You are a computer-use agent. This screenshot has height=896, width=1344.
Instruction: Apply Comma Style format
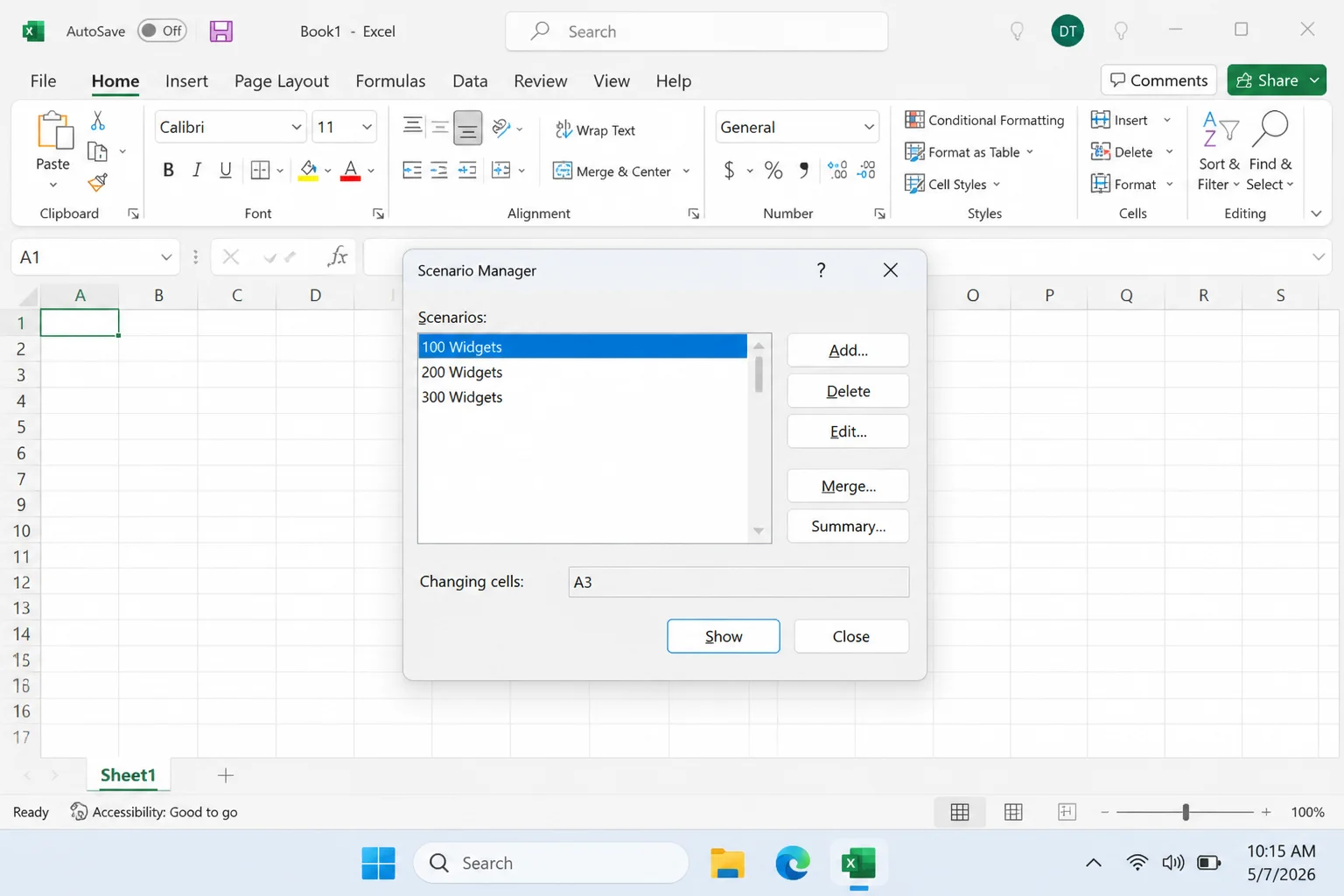pyautogui.click(x=804, y=171)
